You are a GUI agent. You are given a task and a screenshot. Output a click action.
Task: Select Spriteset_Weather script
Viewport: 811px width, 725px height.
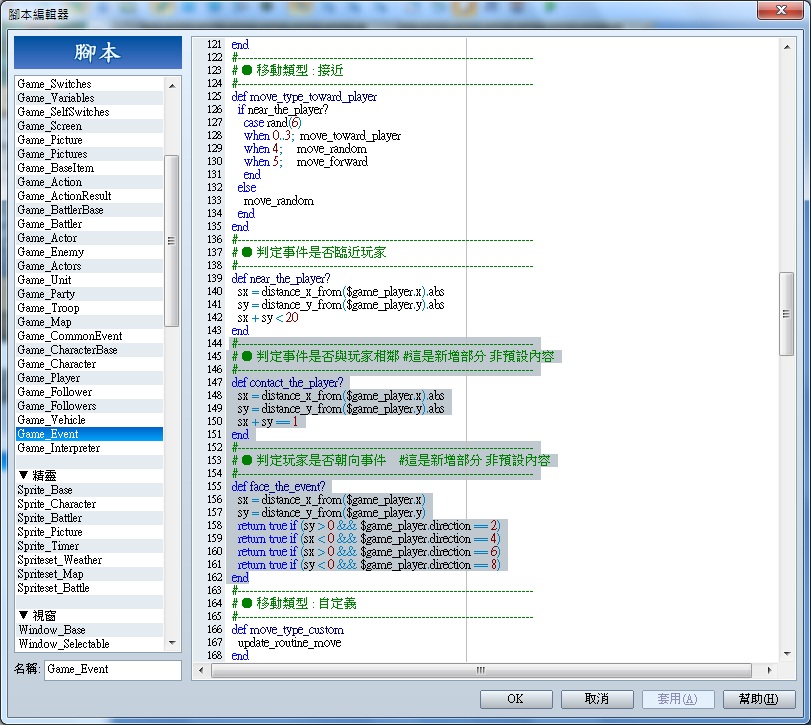pyautogui.click(x=89, y=560)
